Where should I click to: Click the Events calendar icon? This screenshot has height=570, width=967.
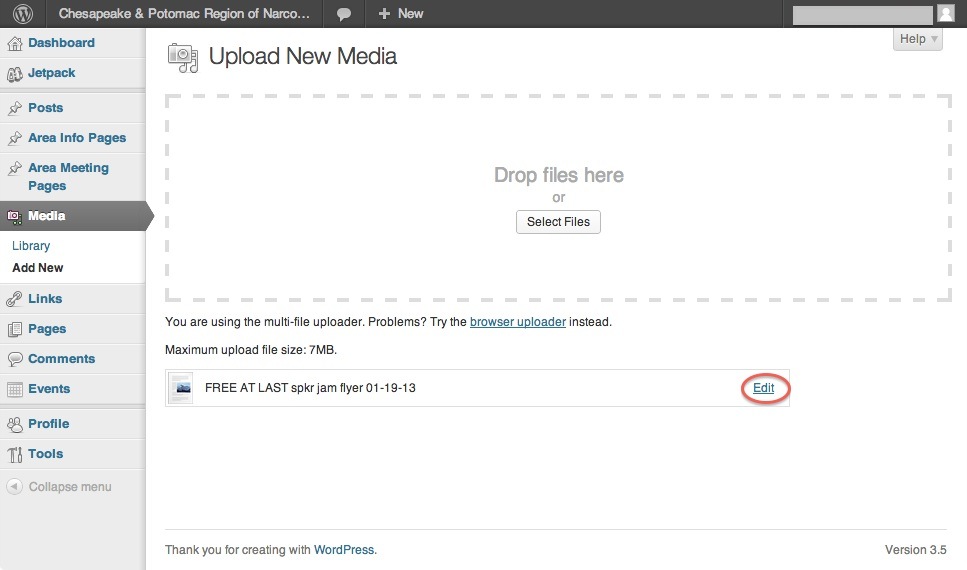coord(15,389)
